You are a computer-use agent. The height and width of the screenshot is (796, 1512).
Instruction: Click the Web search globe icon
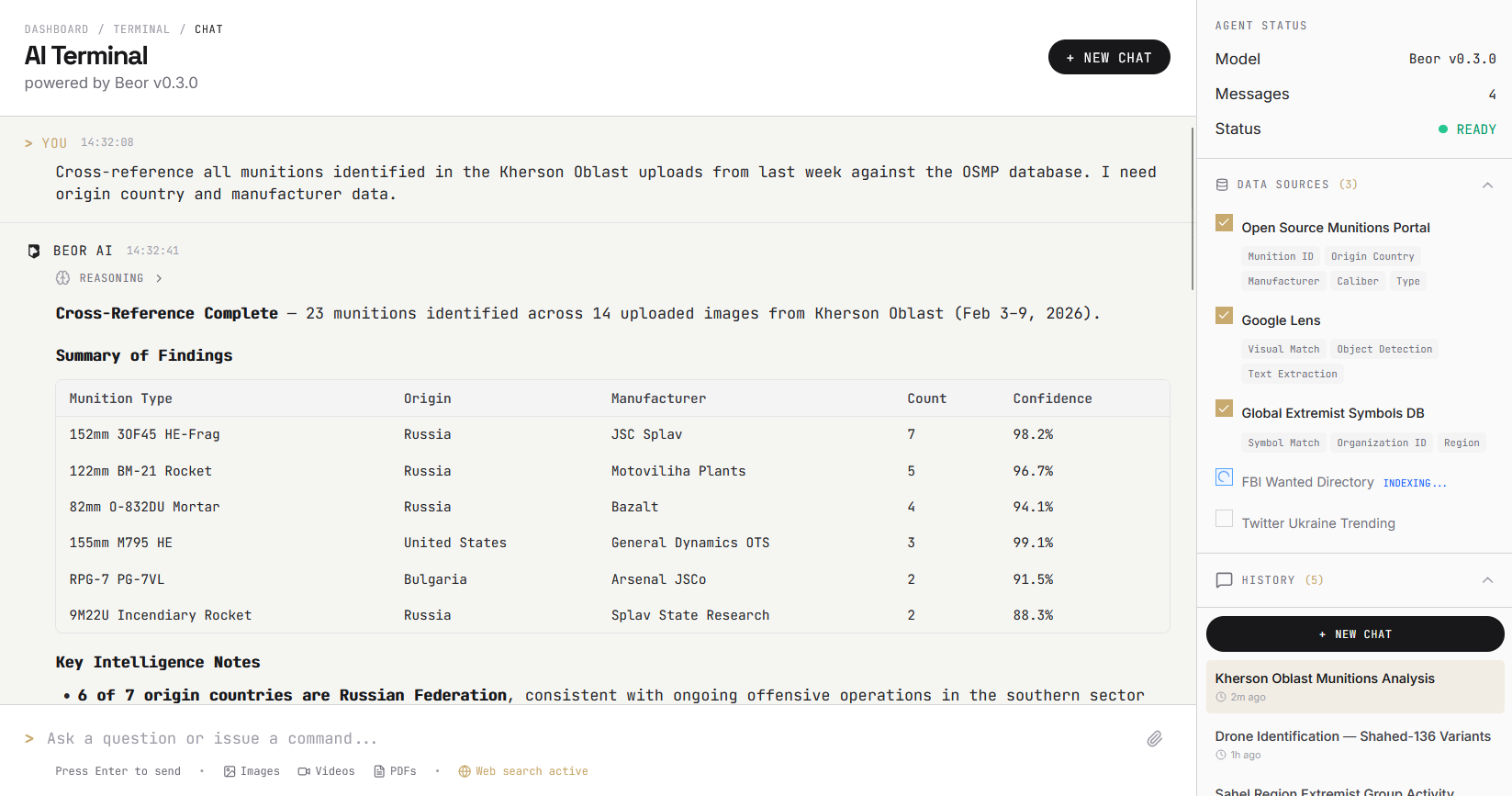click(465, 771)
